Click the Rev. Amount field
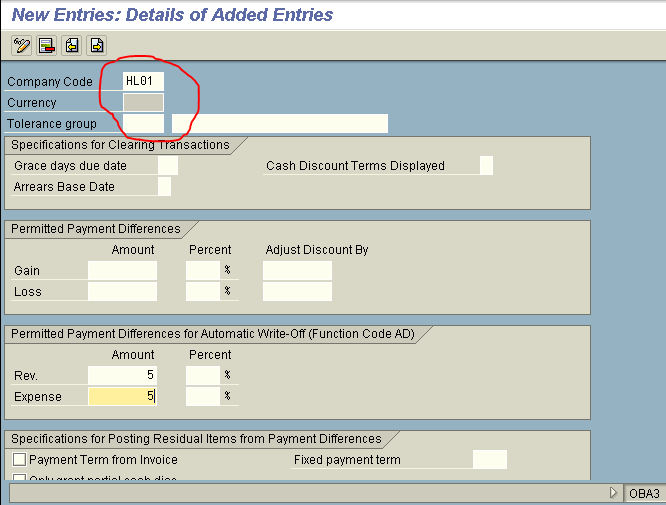Screen dimensions: 666x505 click(122, 375)
